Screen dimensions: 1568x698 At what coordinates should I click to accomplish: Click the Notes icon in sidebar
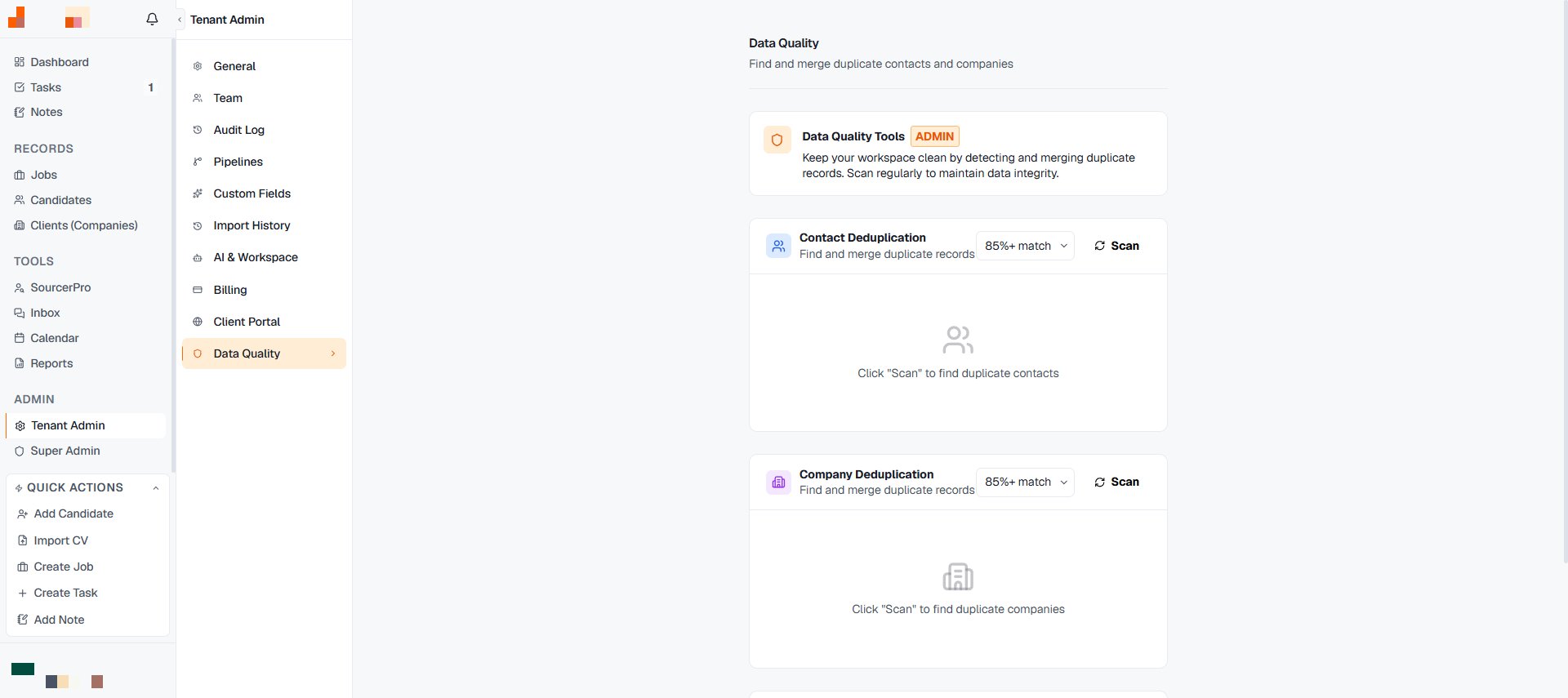click(x=20, y=112)
